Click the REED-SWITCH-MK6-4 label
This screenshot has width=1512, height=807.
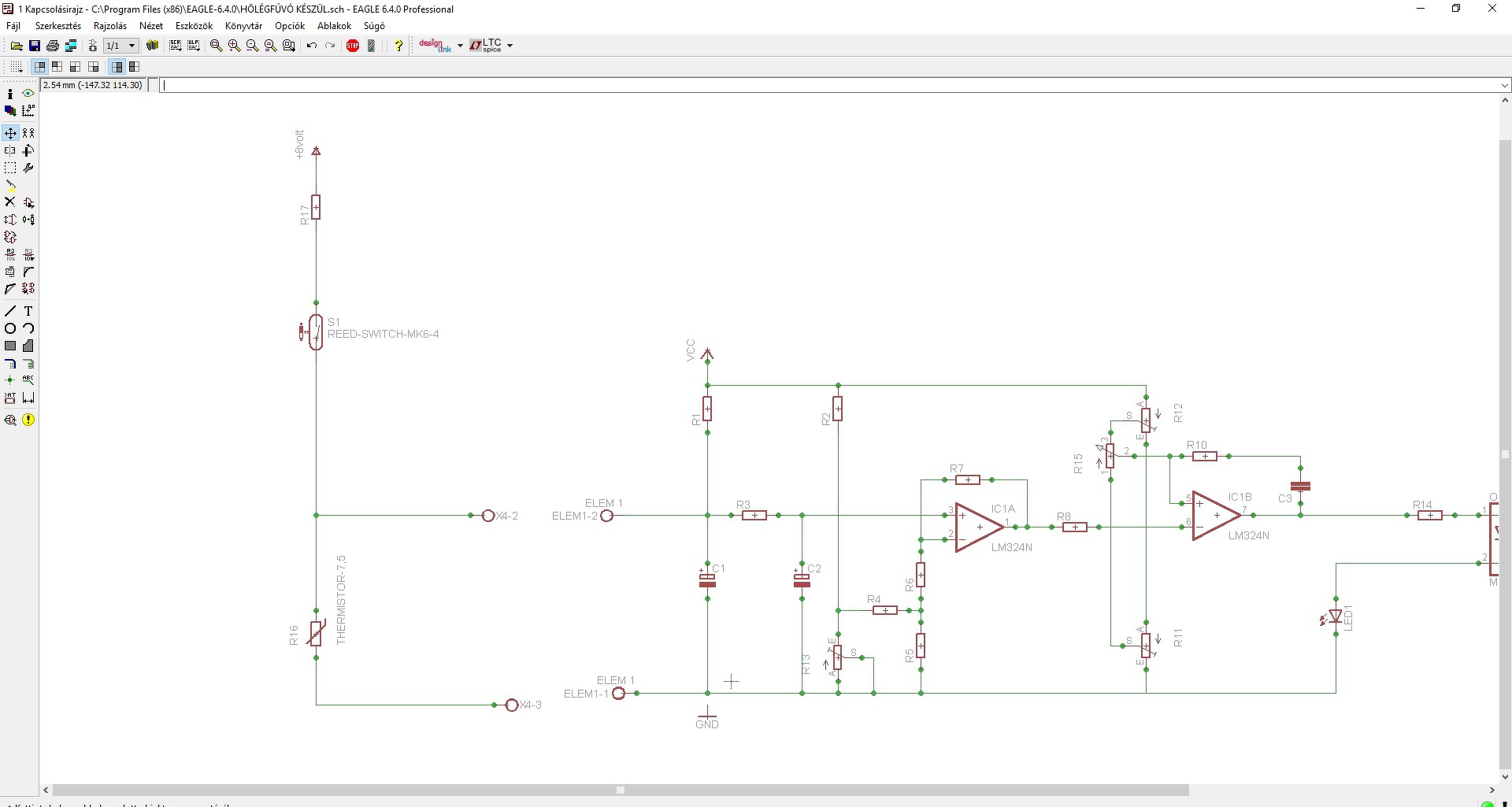[384, 334]
